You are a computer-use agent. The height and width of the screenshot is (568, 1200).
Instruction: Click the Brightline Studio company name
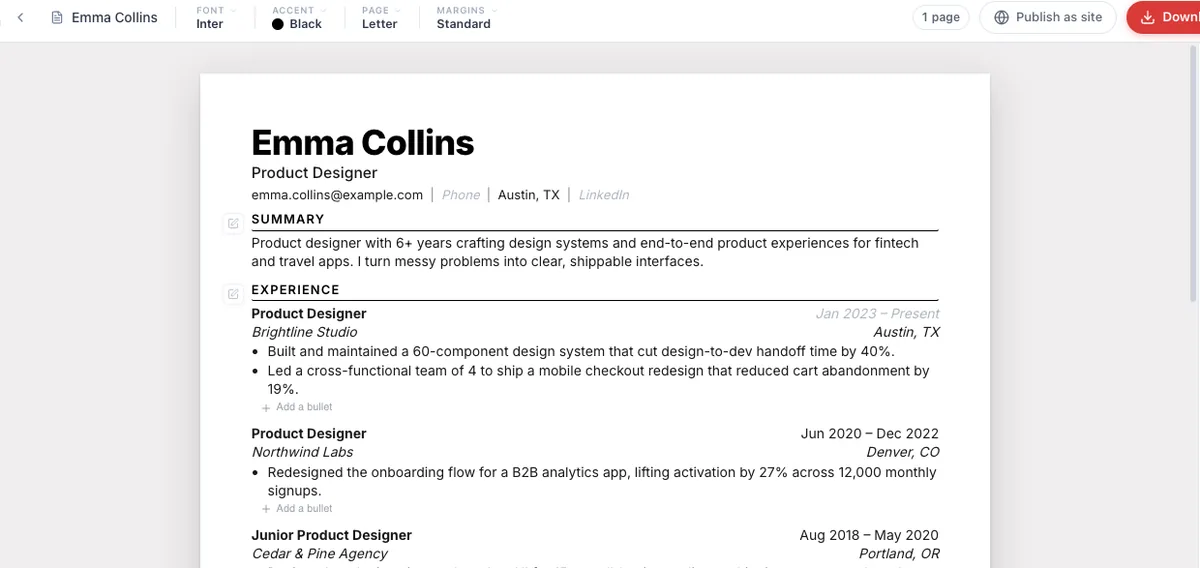point(304,332)
